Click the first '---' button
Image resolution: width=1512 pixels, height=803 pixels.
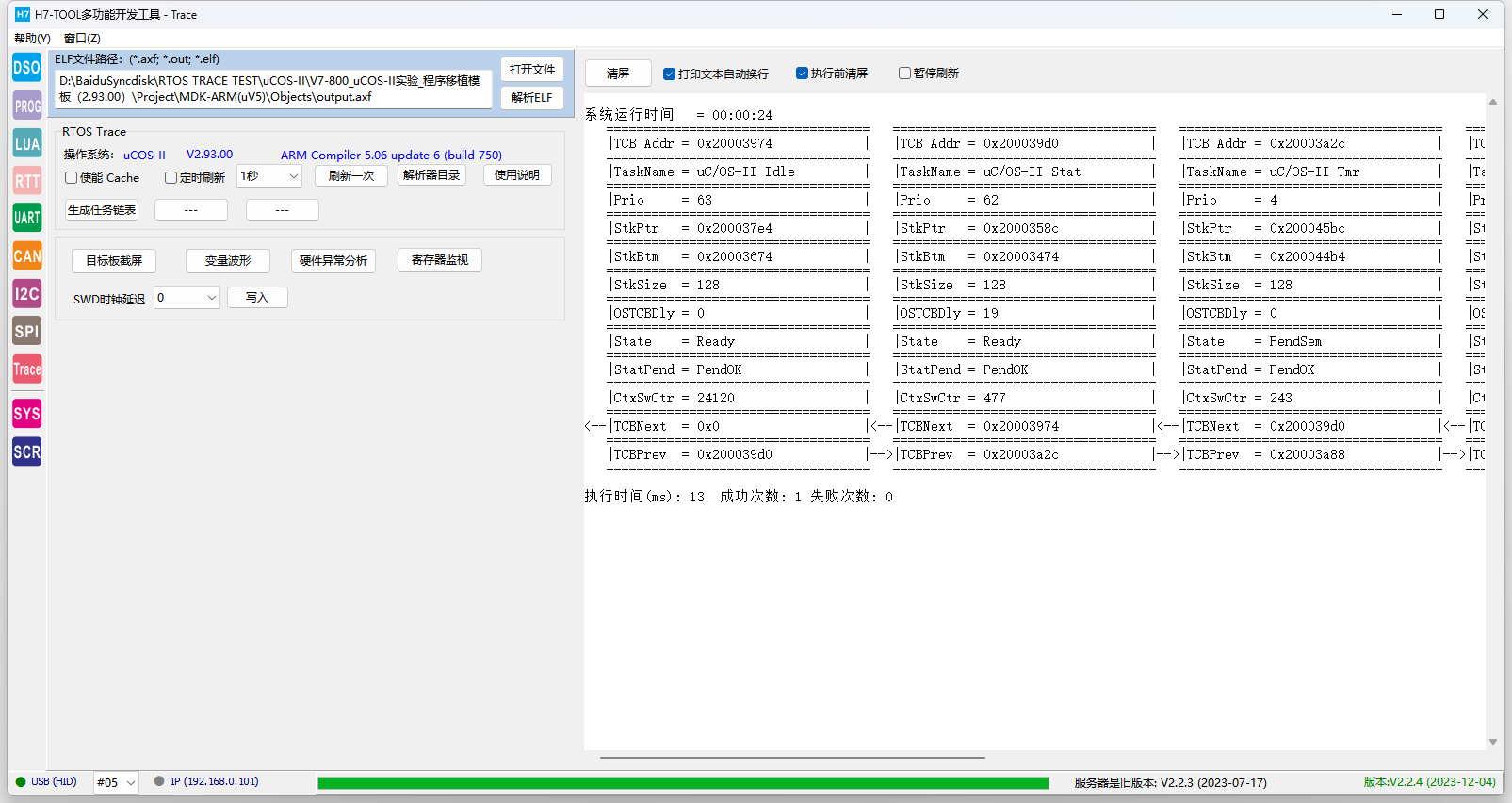pyautogui.click(x=191, y=210)
